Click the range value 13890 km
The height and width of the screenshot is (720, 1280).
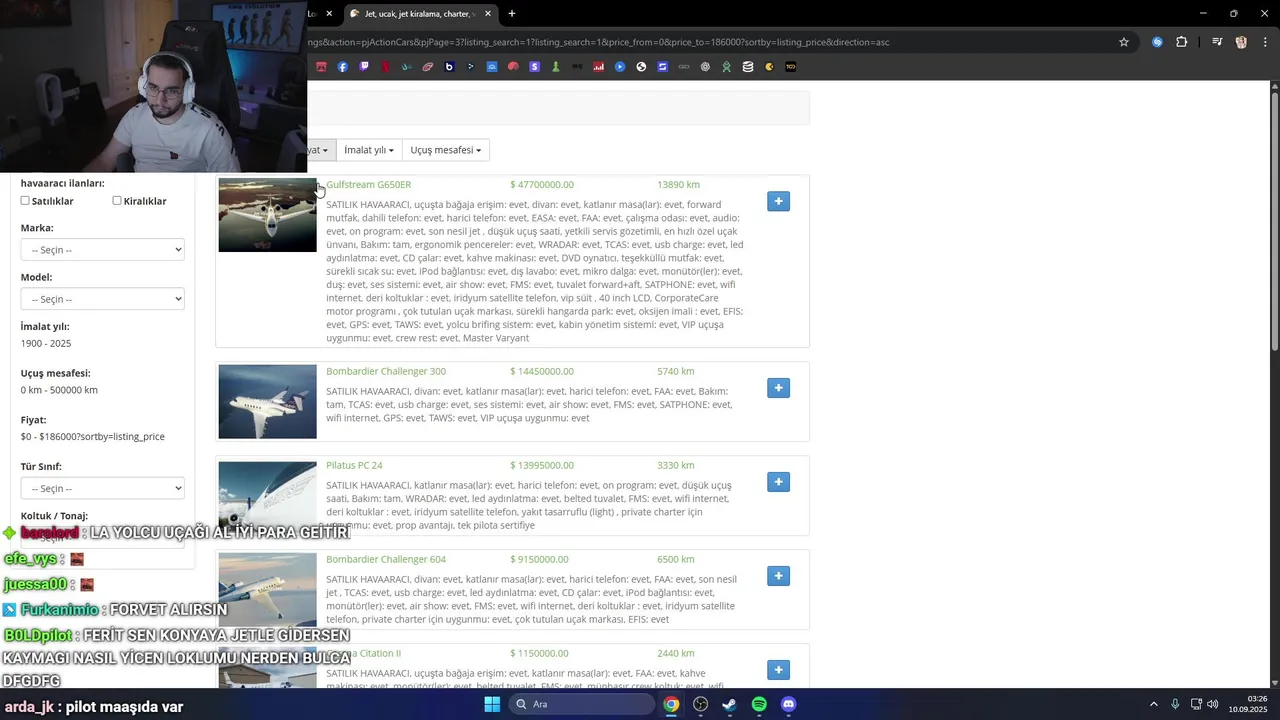click(678, 184)
